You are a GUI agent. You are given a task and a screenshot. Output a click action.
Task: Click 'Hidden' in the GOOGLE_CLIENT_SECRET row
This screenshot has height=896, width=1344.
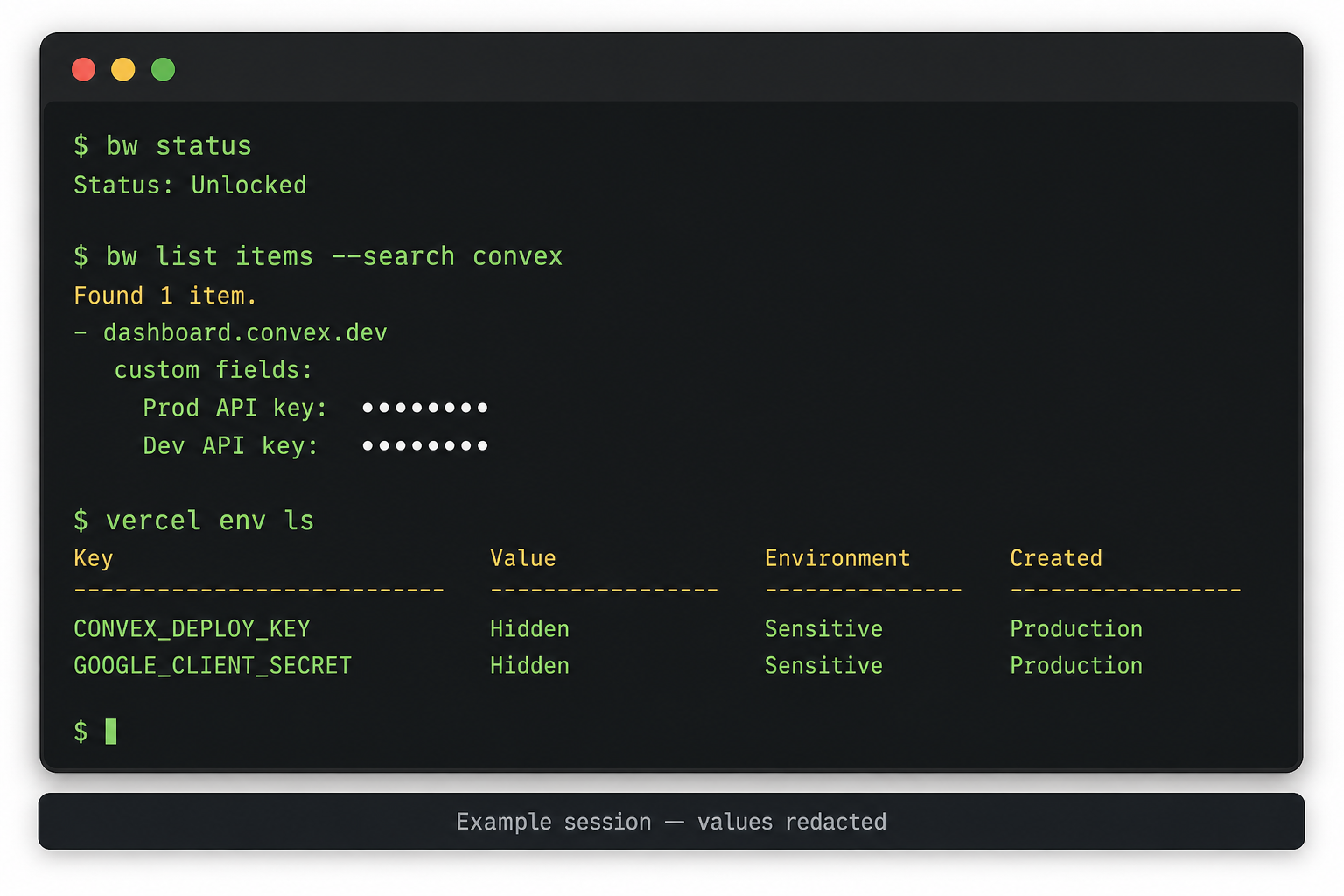point(529,666)
